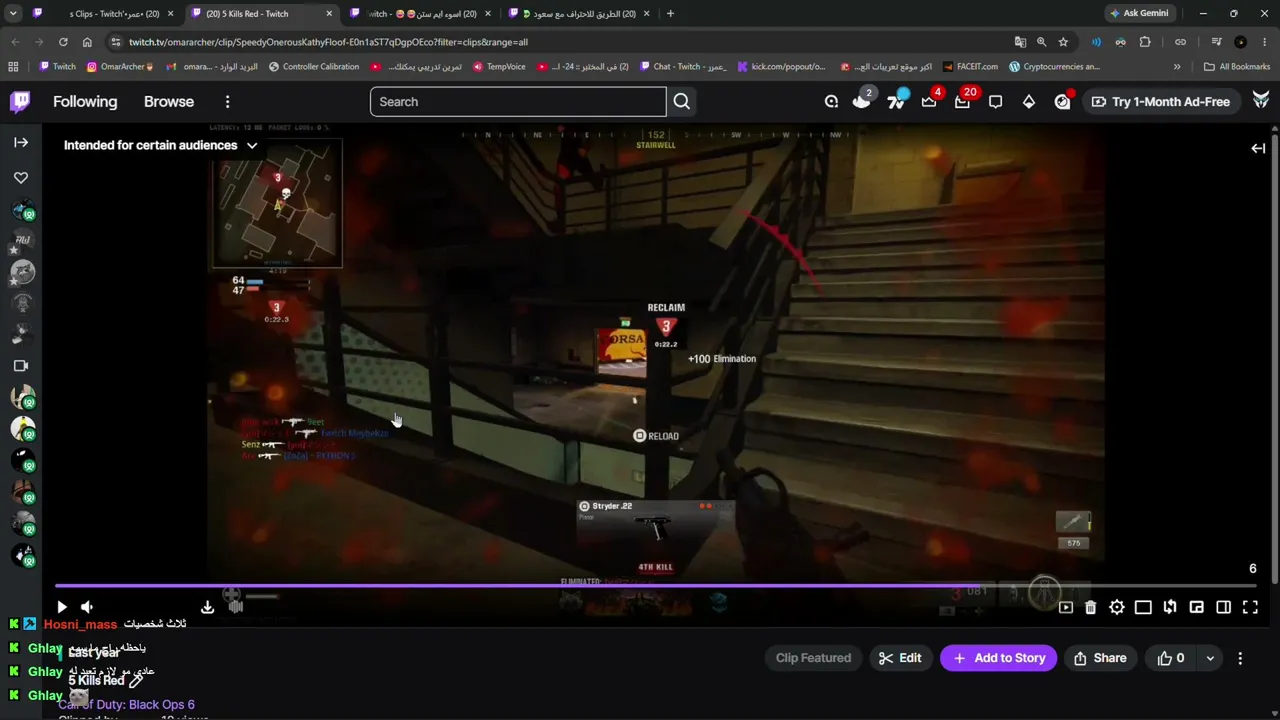
Task: Open a new browser tab
Action: pos(670,14)
